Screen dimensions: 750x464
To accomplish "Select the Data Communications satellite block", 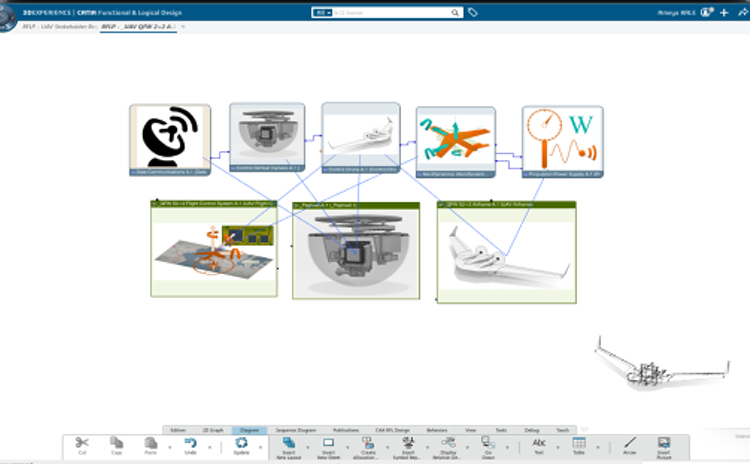I will [x=169, y=138].
